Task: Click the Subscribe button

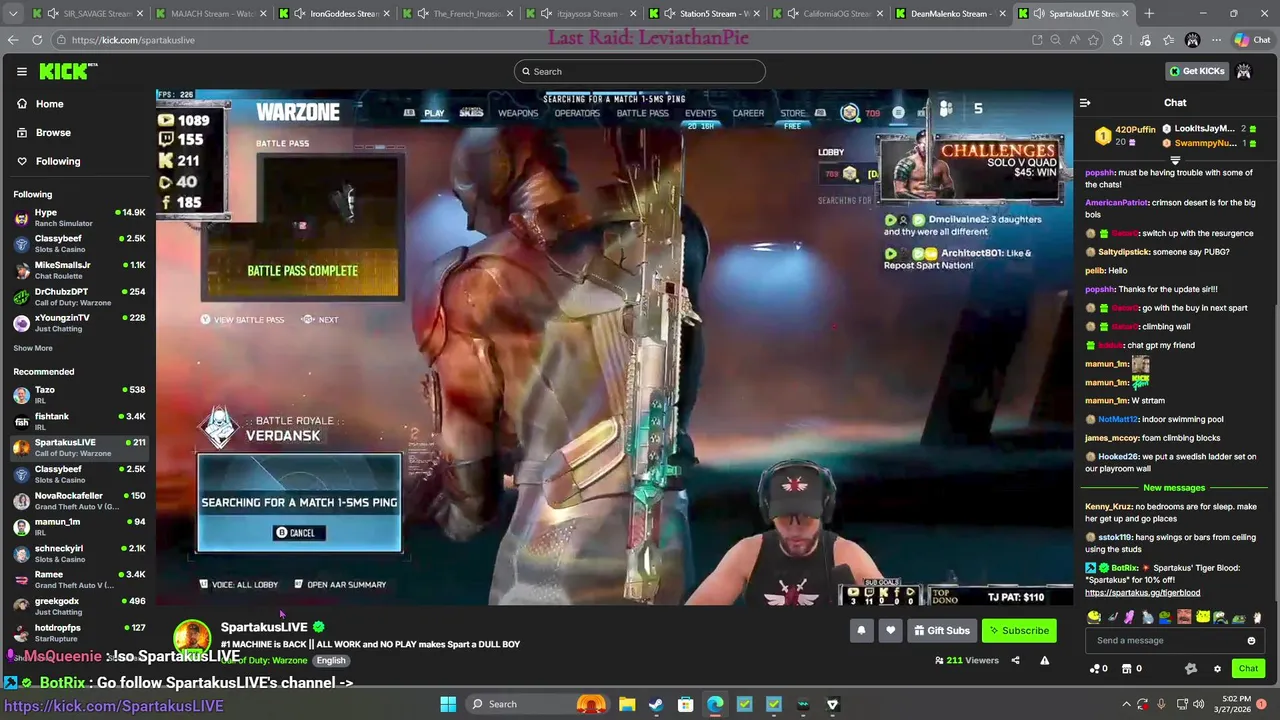Action: 1019,631
